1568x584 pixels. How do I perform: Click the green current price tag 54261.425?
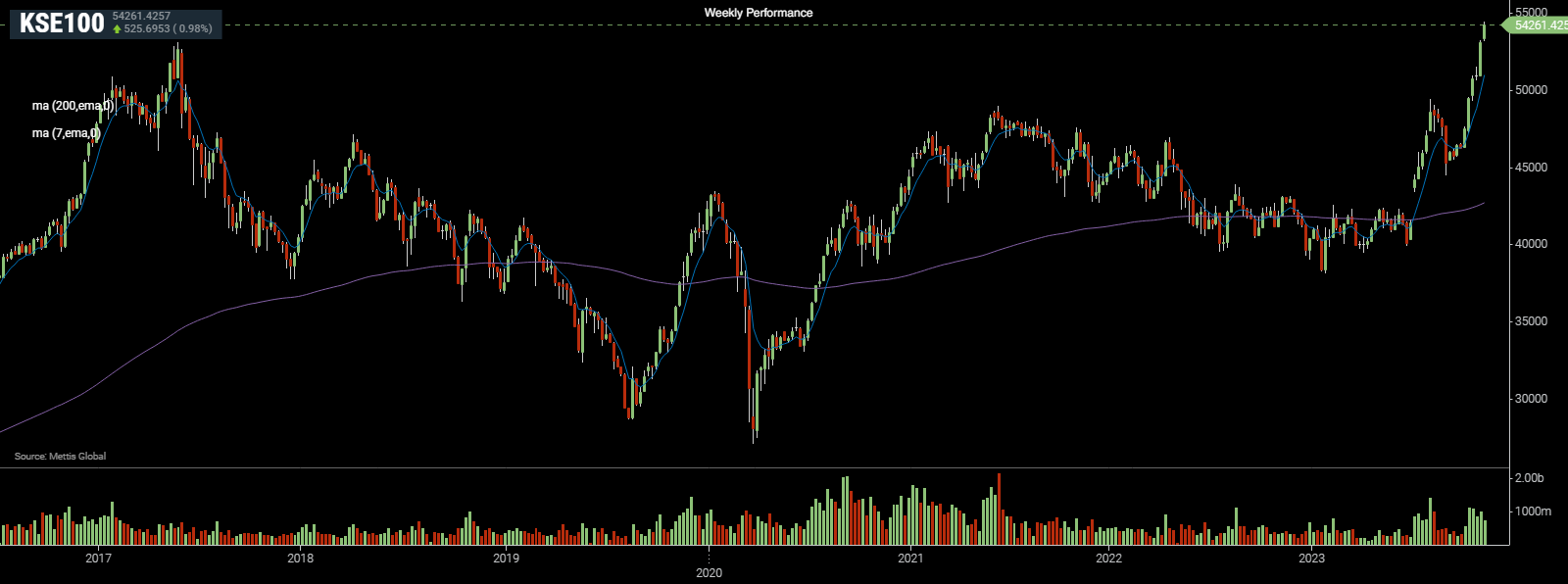[1537, 25]
